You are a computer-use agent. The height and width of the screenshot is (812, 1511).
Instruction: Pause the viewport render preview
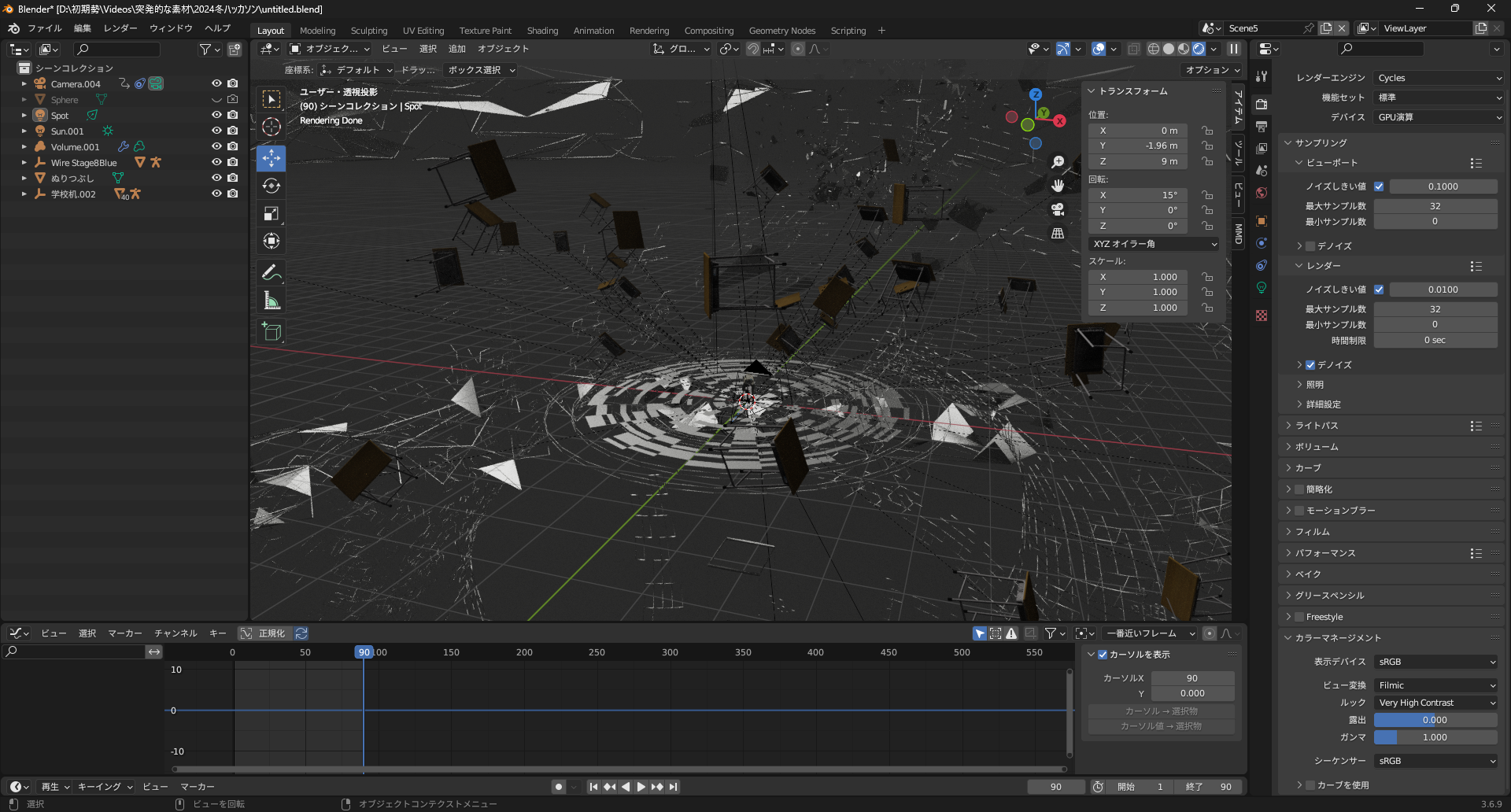[1234, 49]
